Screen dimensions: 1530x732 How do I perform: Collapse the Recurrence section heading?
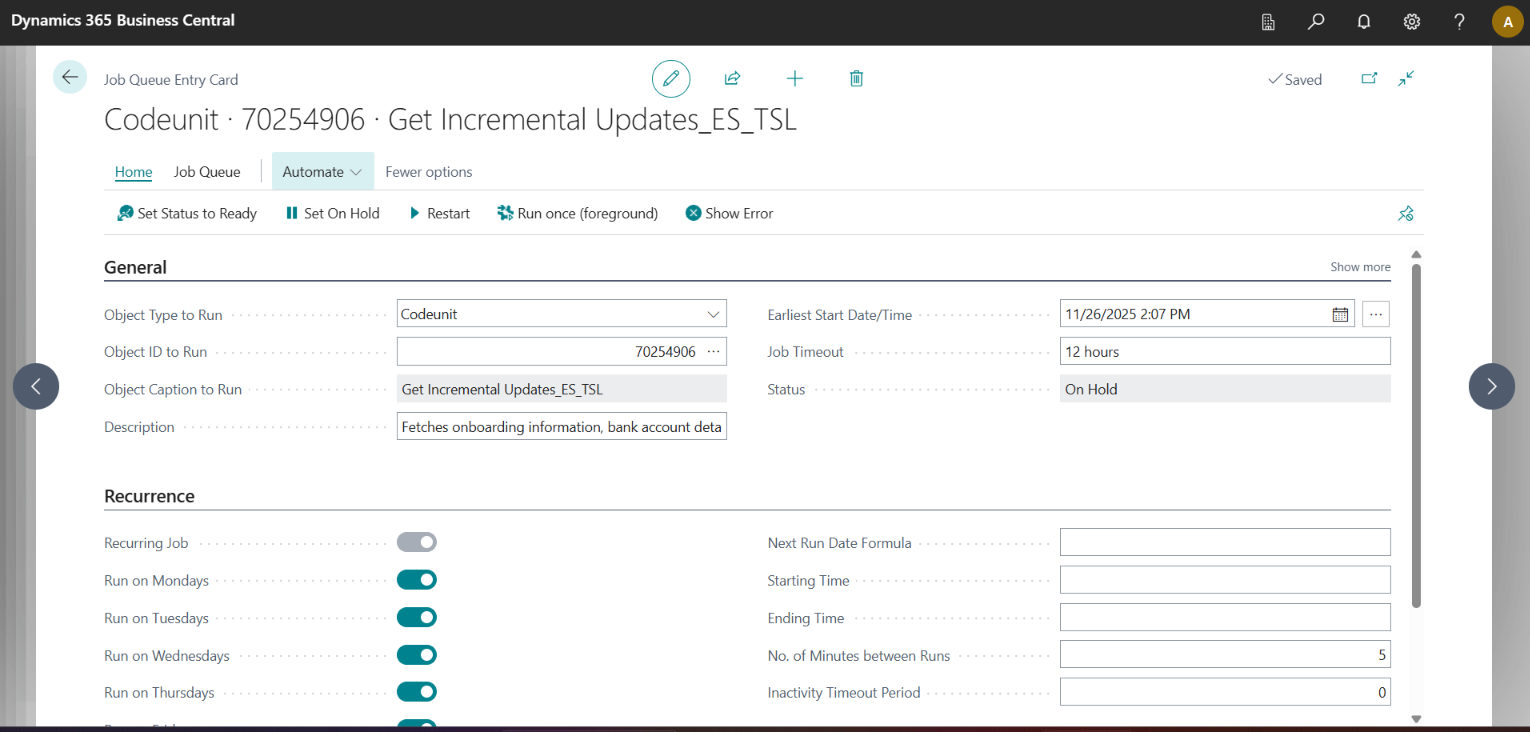[149, 496]
